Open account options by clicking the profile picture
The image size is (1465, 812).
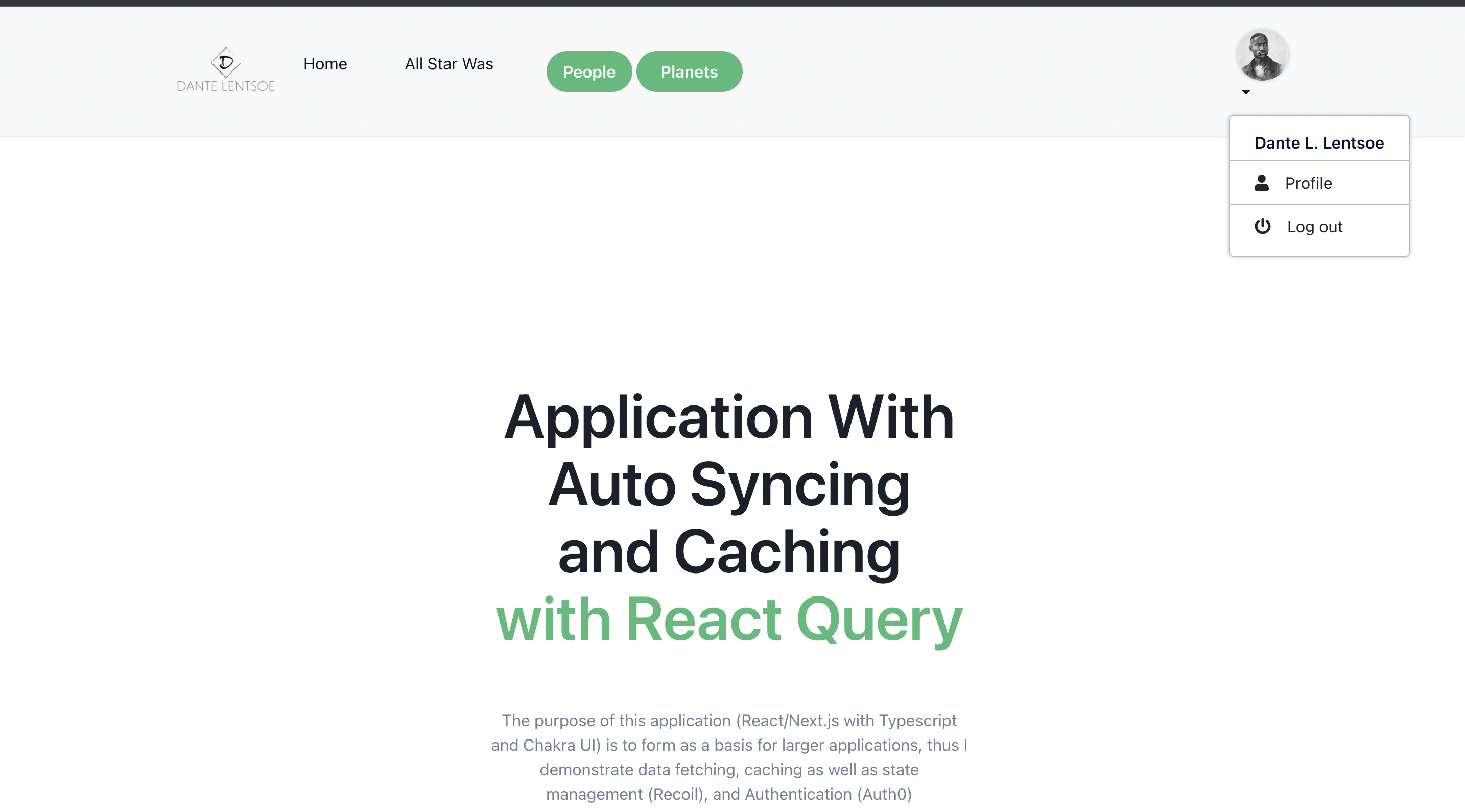click(1262, 55)
